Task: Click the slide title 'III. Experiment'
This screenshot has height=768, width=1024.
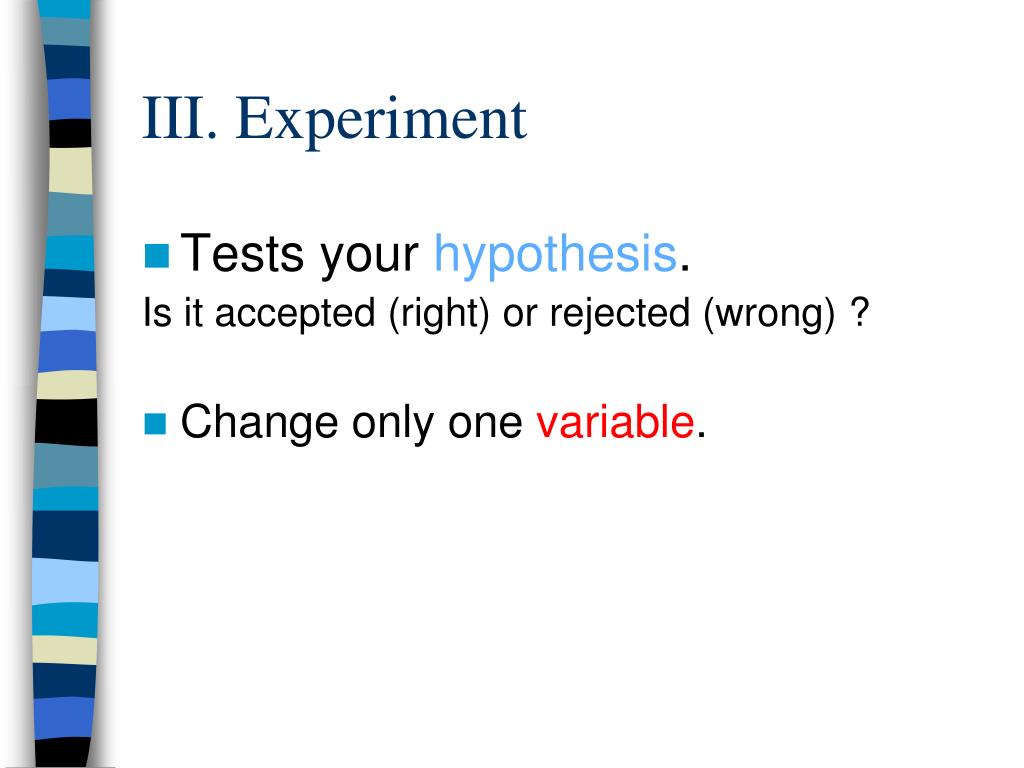Action: point(334,120)
